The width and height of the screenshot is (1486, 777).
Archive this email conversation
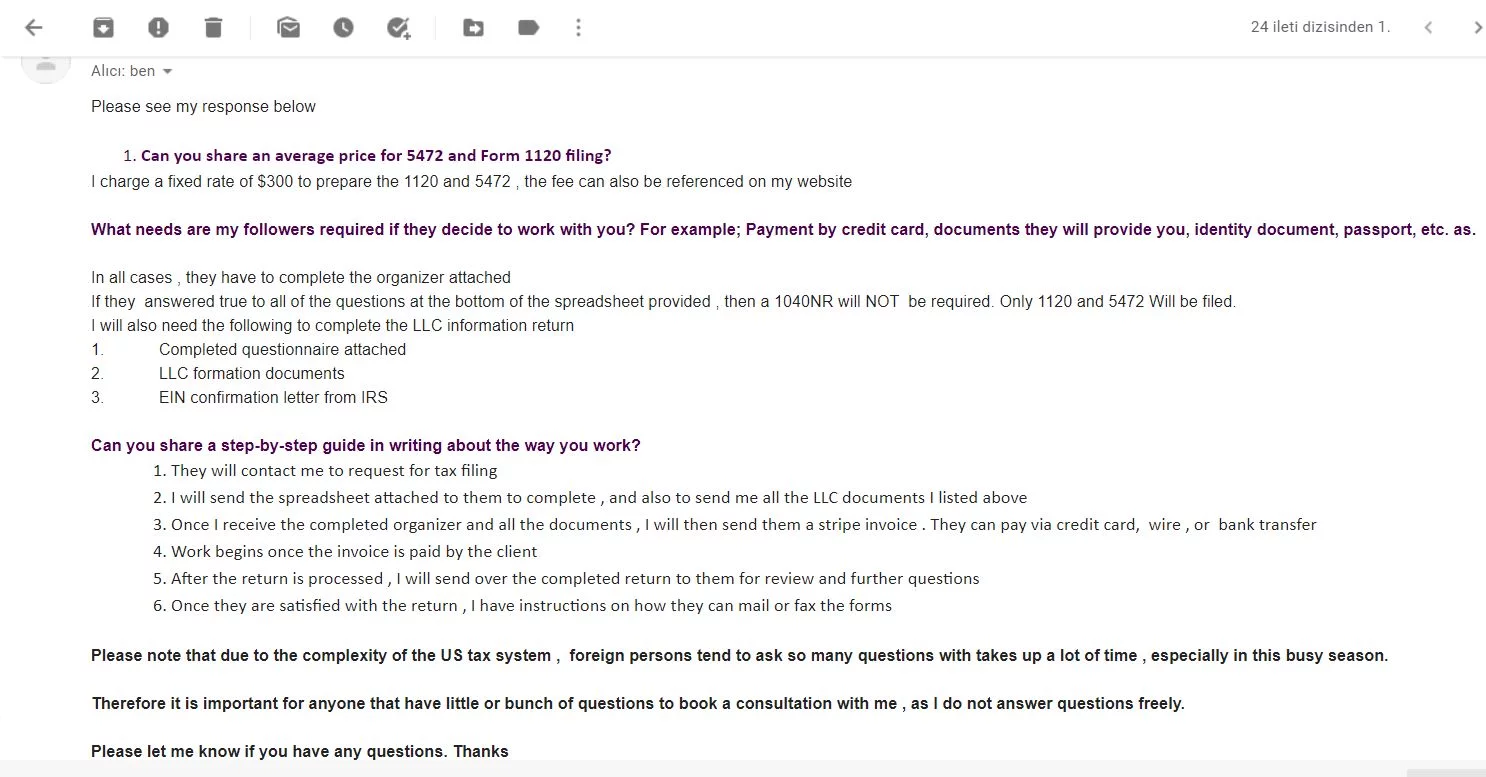coord(103,28)
